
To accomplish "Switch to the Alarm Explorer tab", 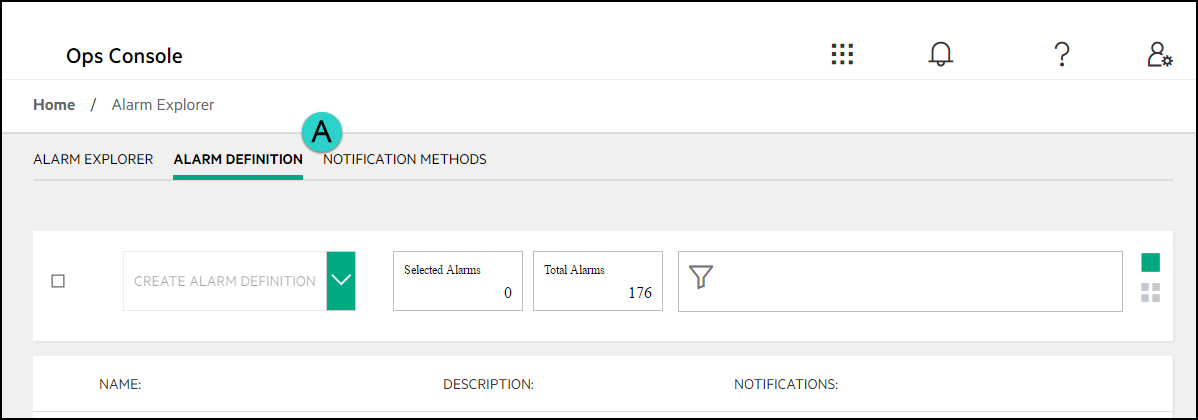I will 93,159.
